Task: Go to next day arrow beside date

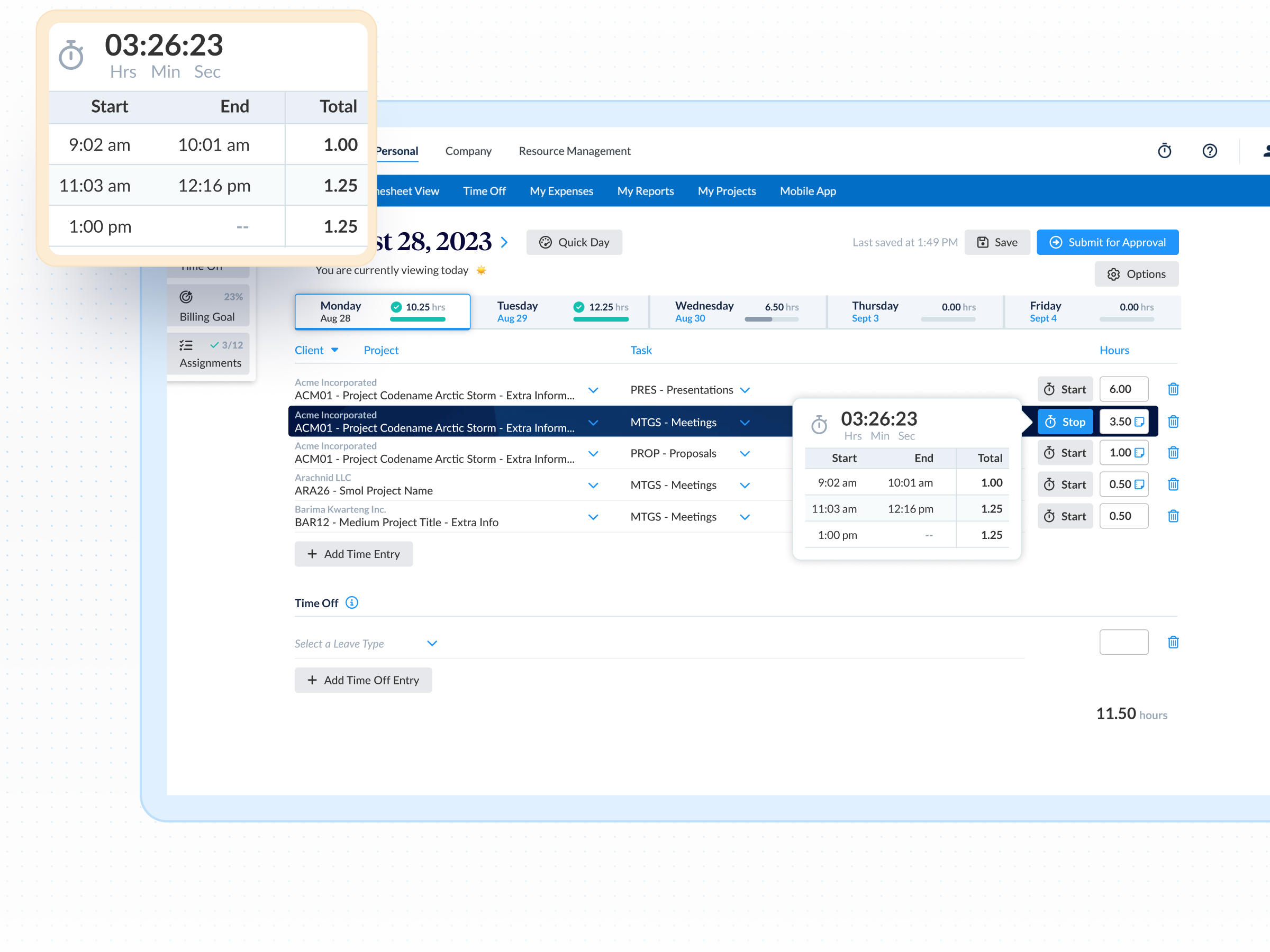Action: (x=504, y=242)
